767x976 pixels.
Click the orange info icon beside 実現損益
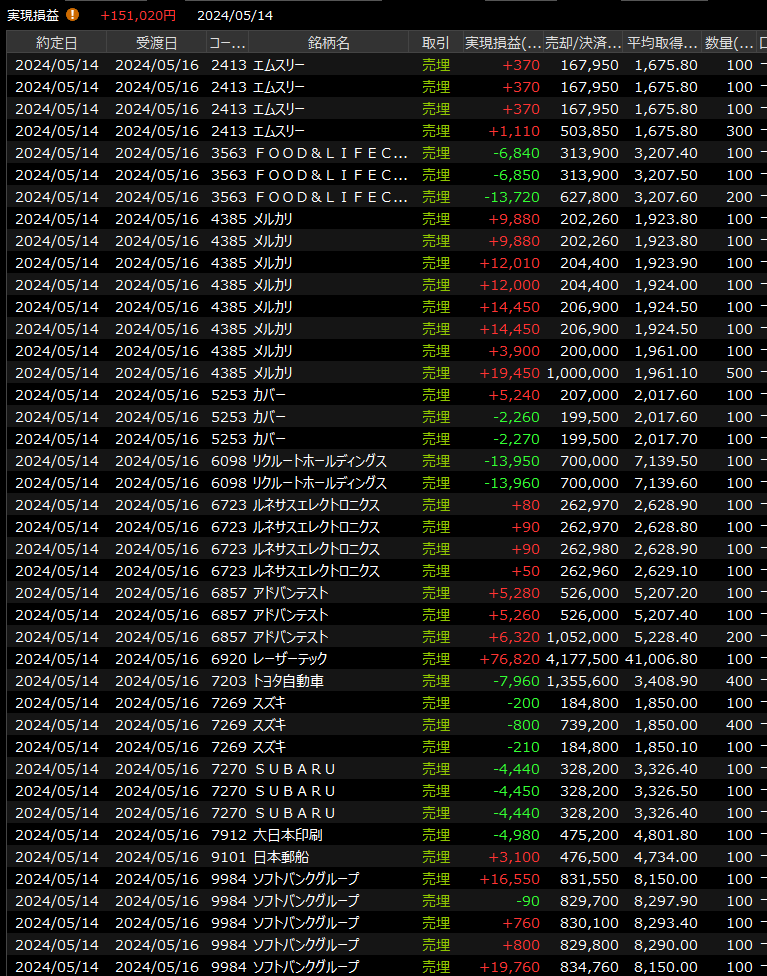tap(72, 15)
